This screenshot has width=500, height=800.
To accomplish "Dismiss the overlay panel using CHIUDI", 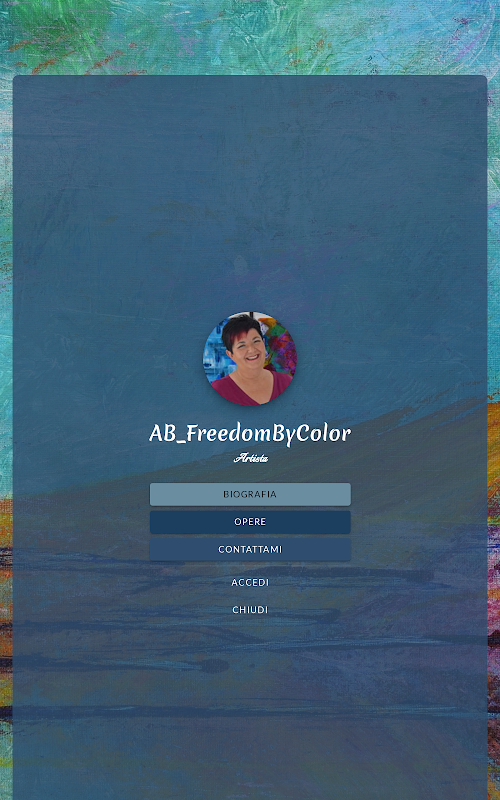I will [x=250, y=610].
